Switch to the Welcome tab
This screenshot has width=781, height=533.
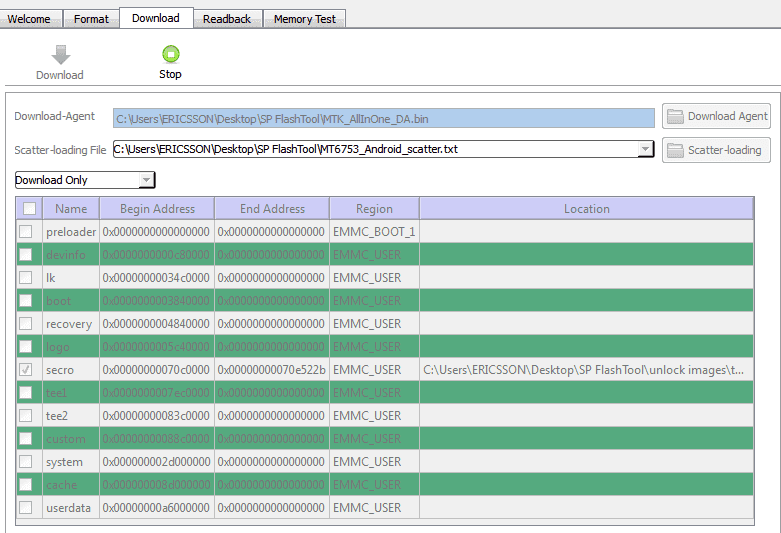29,19
